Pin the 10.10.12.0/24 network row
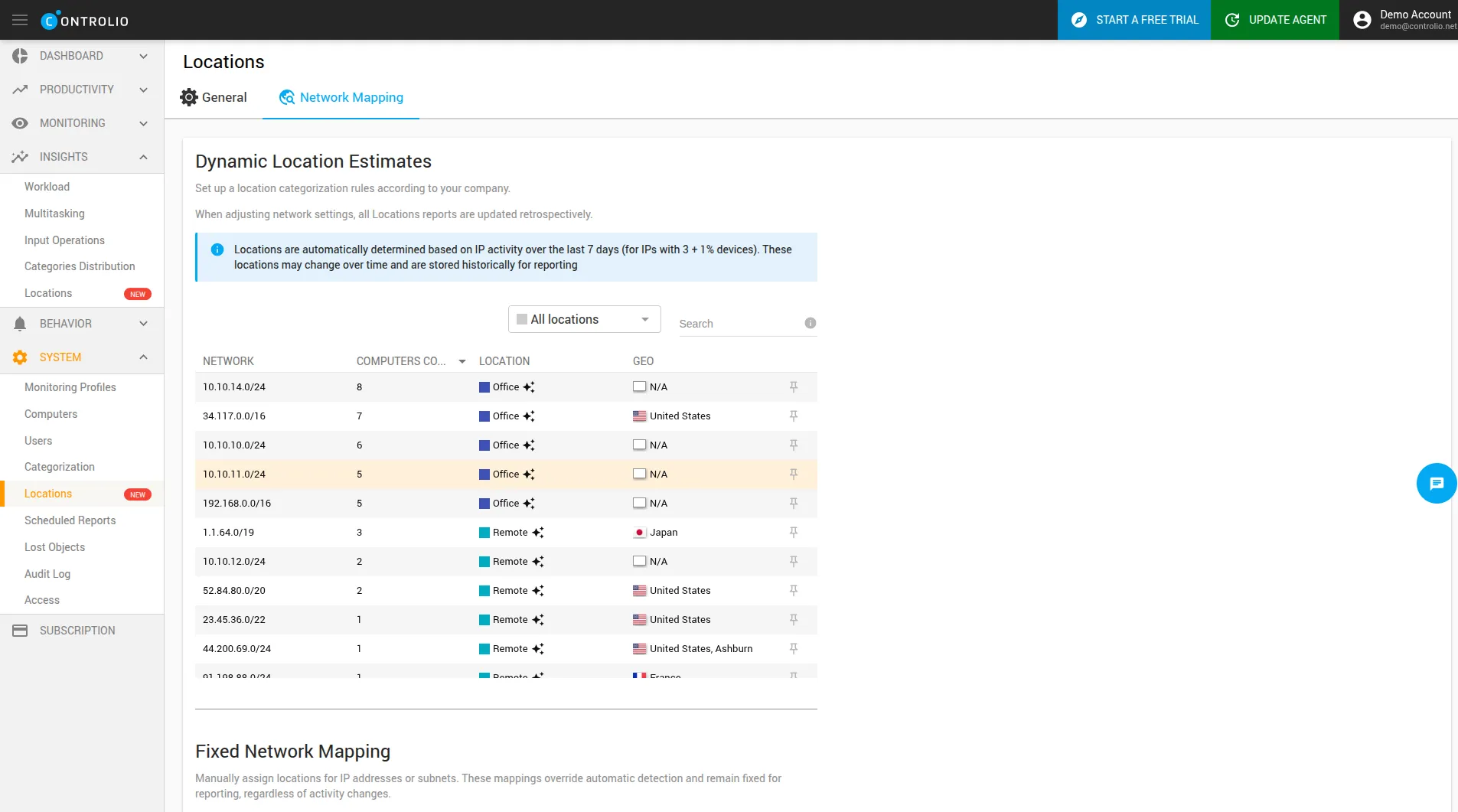The width and height of the screenshot is (1458, 812). tap(794, 562)
